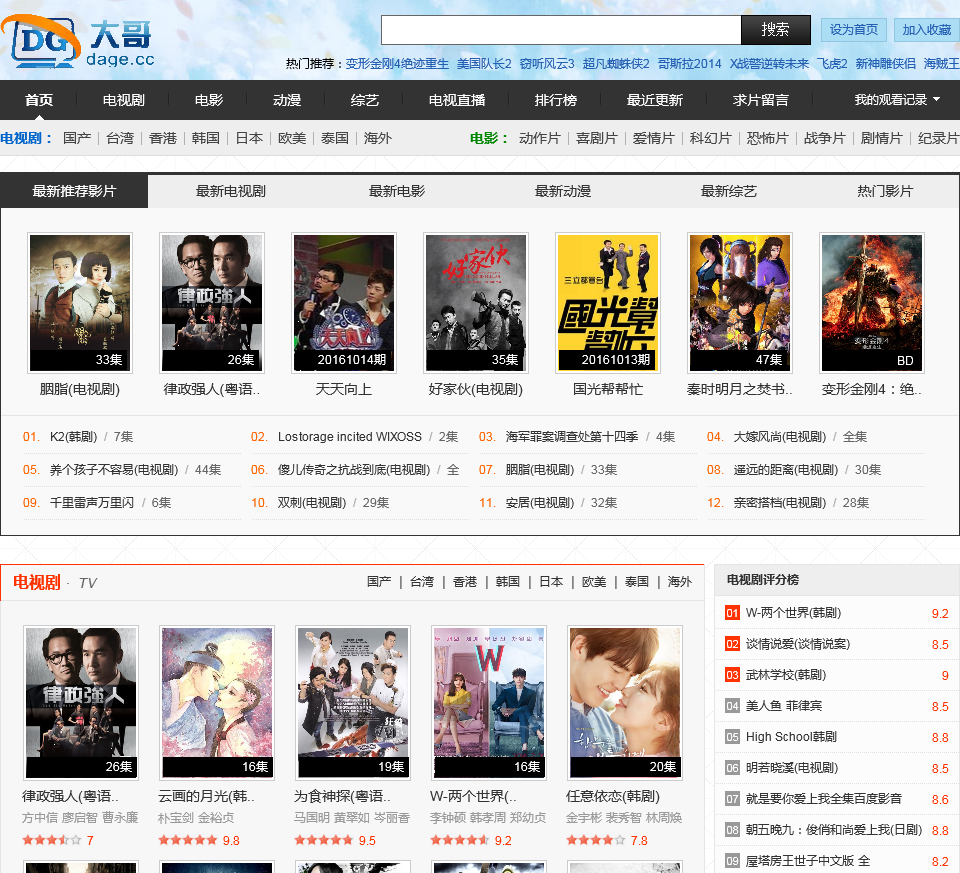Screen dimensions: 960x873
Task: Open 为食神探 19集 poster
Action: click(x=353, y=703)
